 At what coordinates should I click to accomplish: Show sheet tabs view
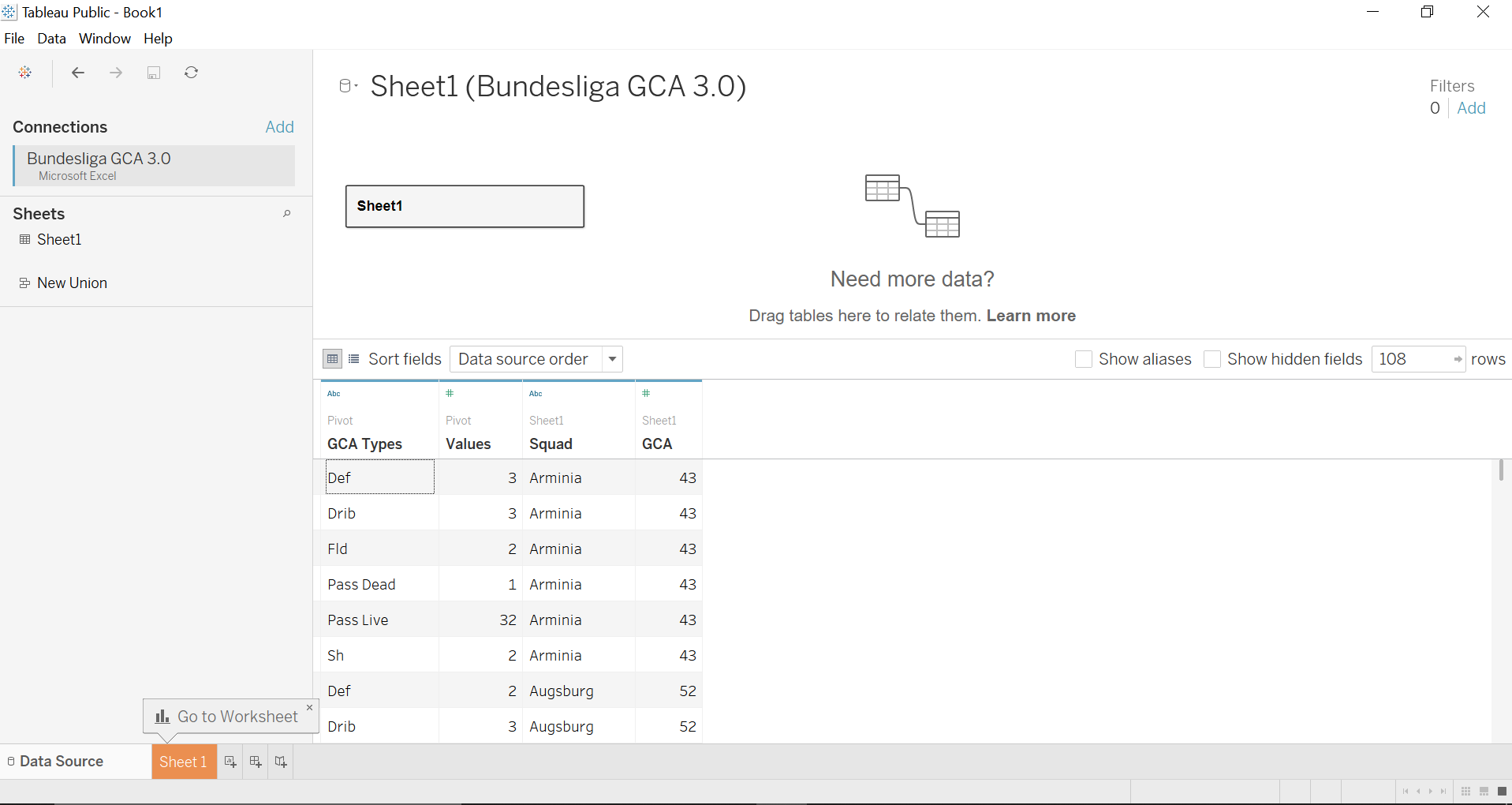1502,792
